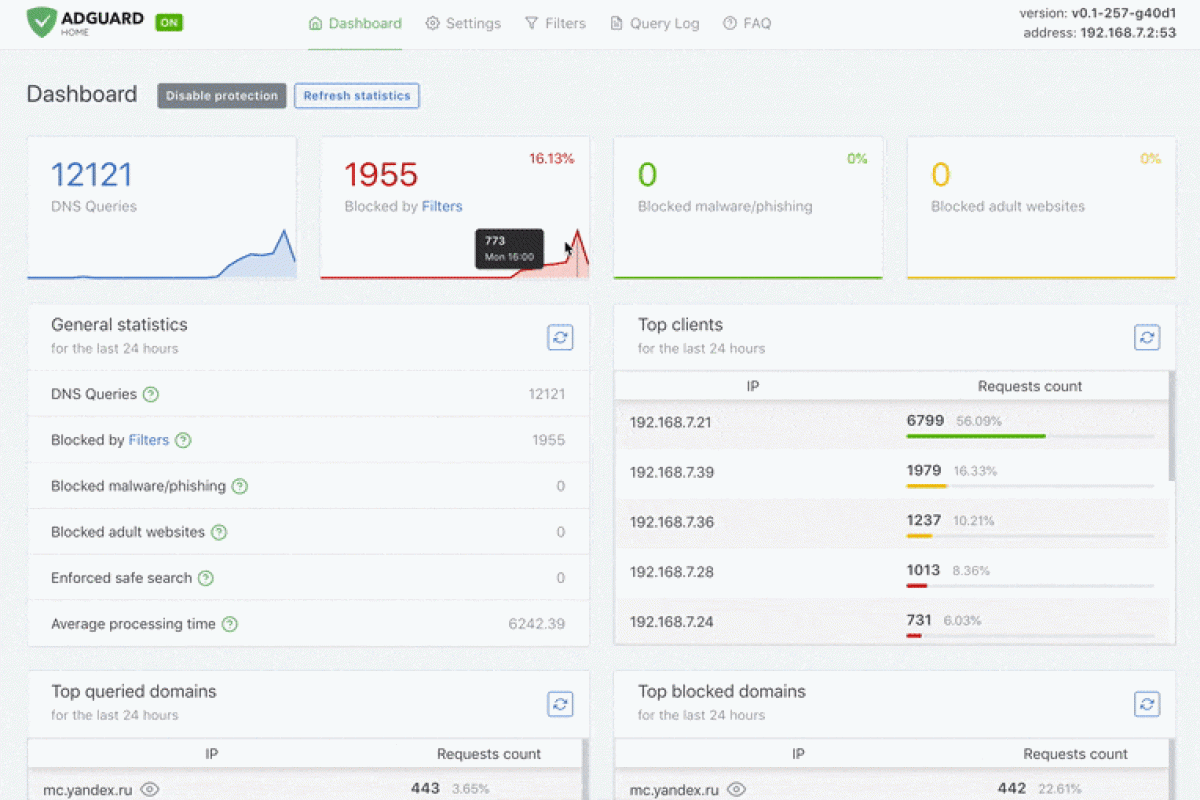Click help icon beside Blocked malware/phishing row
The image size is (1200, 800).
[x=240, y=486]
